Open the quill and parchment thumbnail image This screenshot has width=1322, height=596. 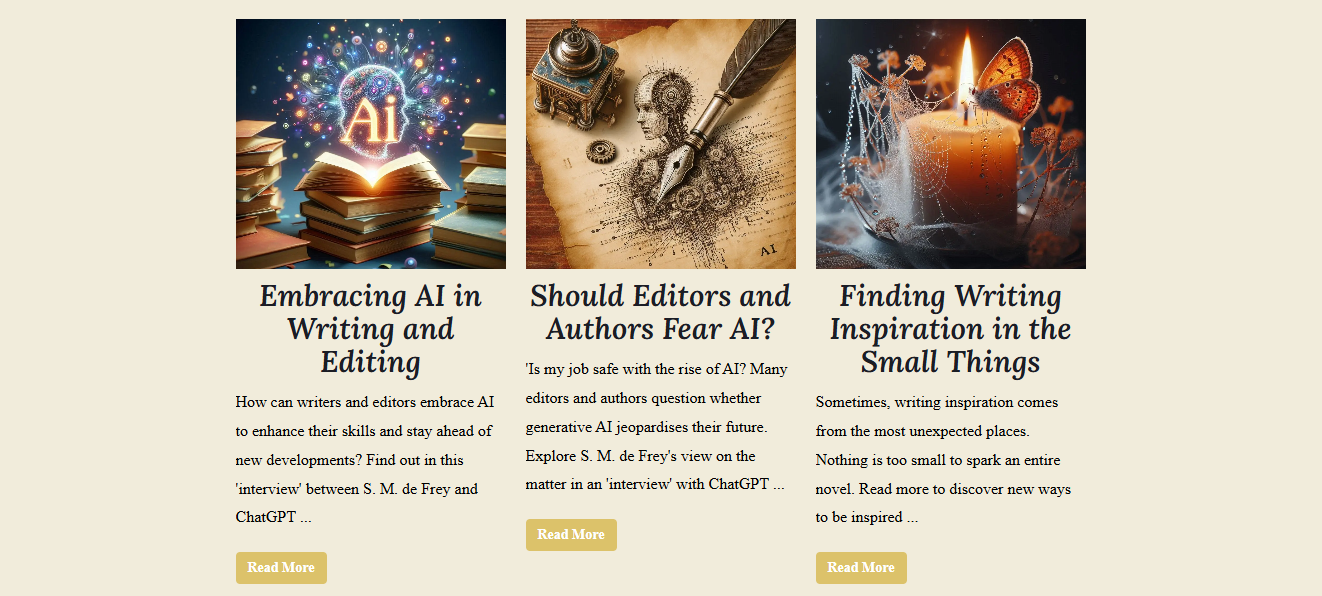point(661,144)
